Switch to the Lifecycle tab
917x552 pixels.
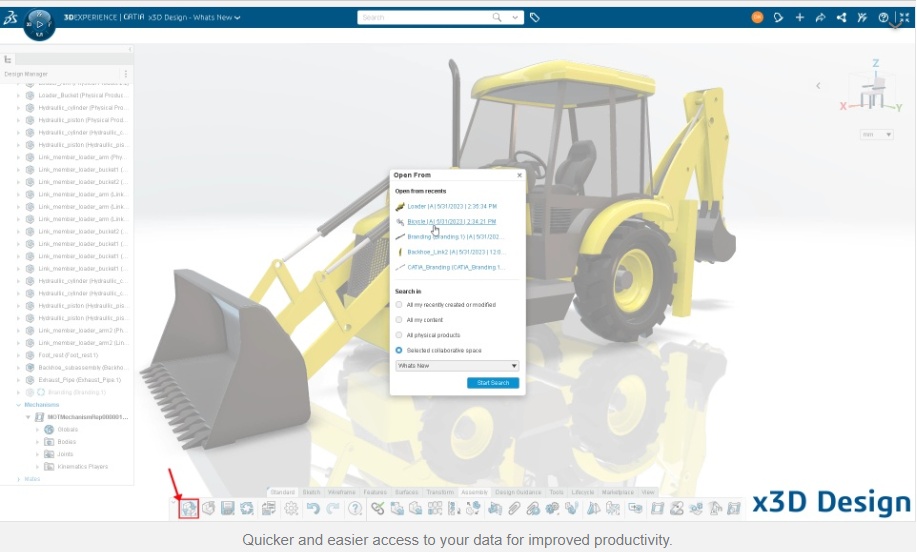pos(582,492)
